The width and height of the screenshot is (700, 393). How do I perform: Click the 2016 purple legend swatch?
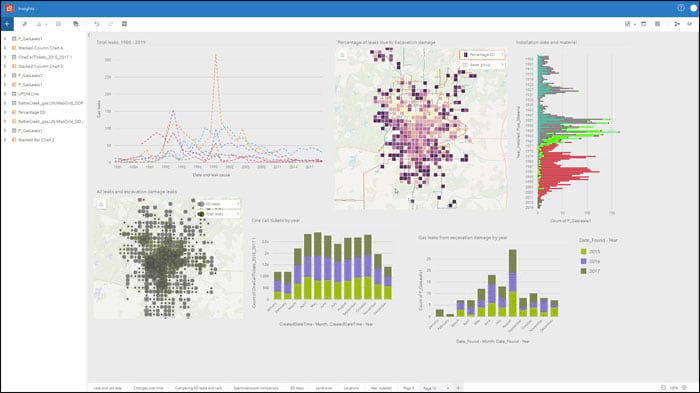click(583, 261)
